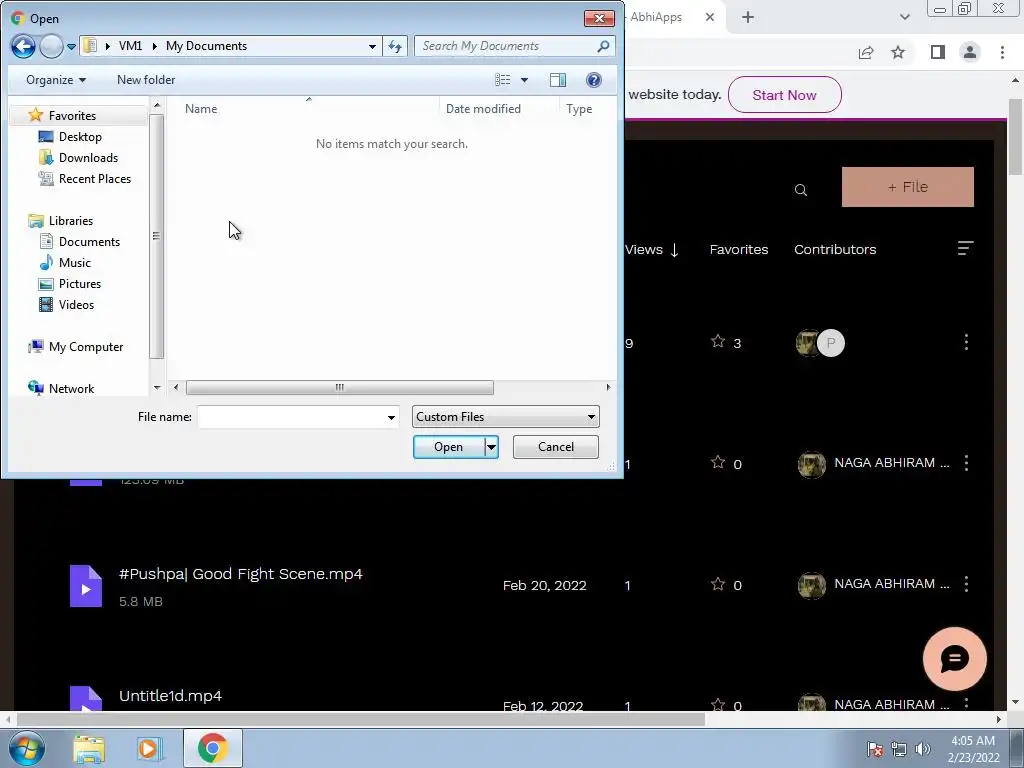Click the search icon next to + File
The width and height of the screenshot is (1024, 768).
pos(801,190)
